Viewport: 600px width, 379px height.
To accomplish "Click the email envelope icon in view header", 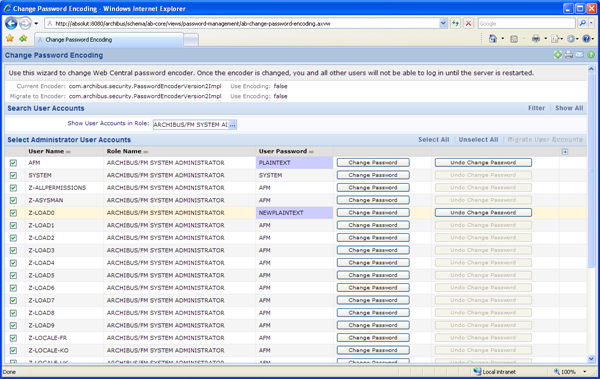I will point(580,55).
